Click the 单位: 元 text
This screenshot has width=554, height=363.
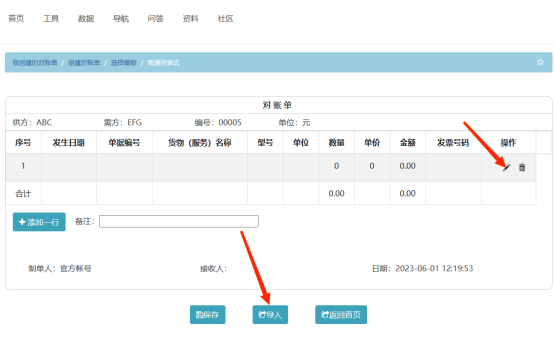[294, 123]
